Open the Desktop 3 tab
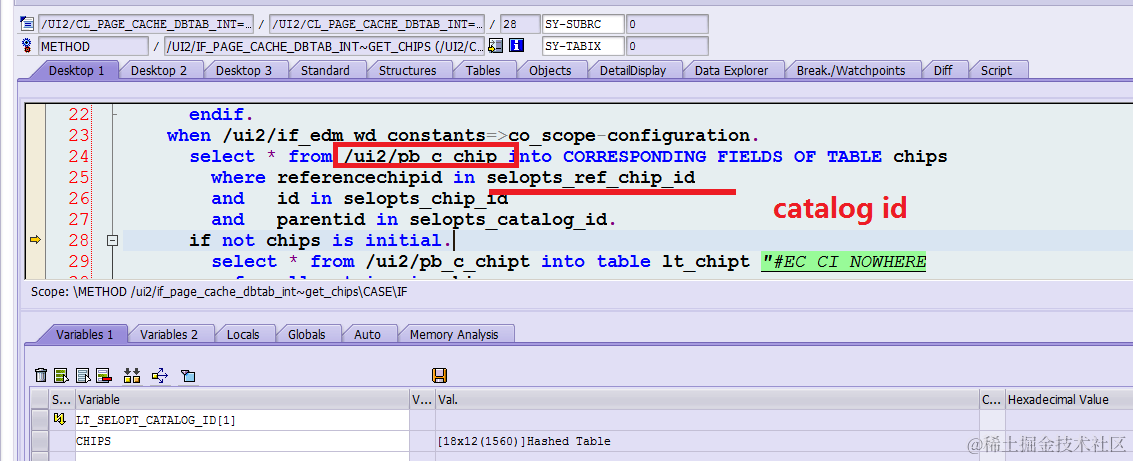Screen dimensions: 1133x461 (244, 70)
